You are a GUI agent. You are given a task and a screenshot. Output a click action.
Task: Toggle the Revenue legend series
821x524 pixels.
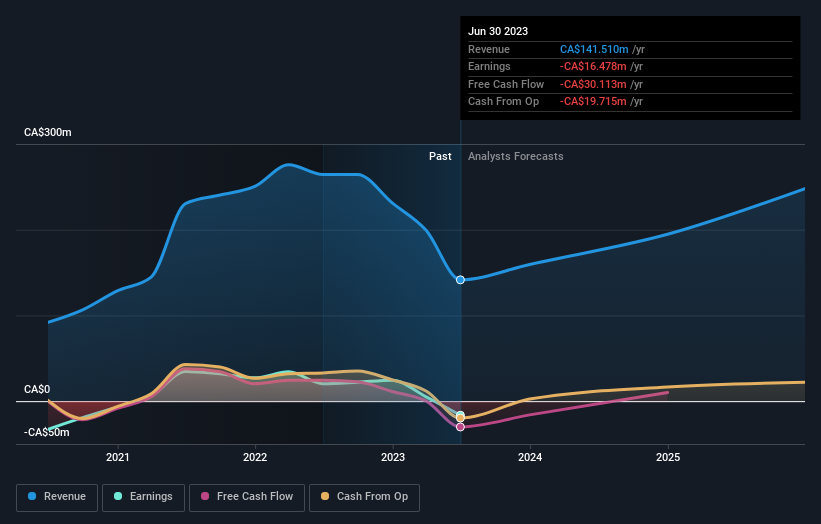coord(57,497)
